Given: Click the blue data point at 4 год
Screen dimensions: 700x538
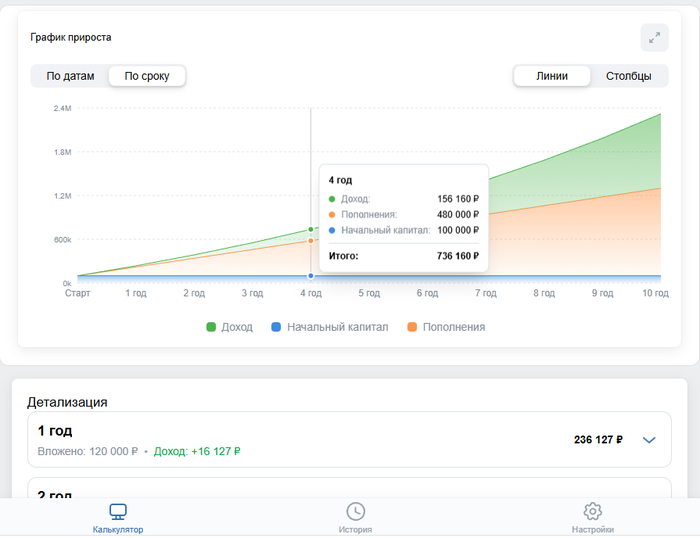Looking at the screenshot, I should click(311, 275).
